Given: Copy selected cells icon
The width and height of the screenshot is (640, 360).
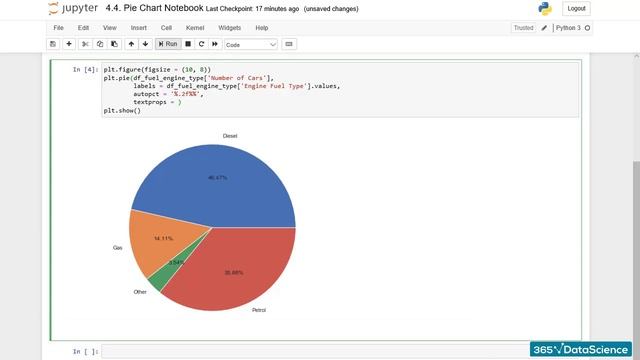Looking at the screenshot, I should (x=100, y=44).
